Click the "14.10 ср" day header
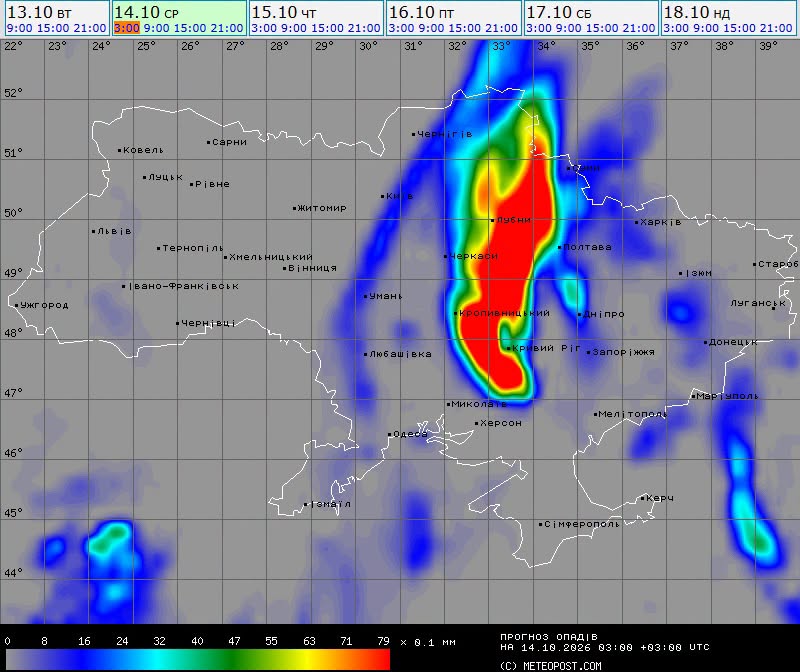This screenshot has height=672, width=800. pos(146,12)
